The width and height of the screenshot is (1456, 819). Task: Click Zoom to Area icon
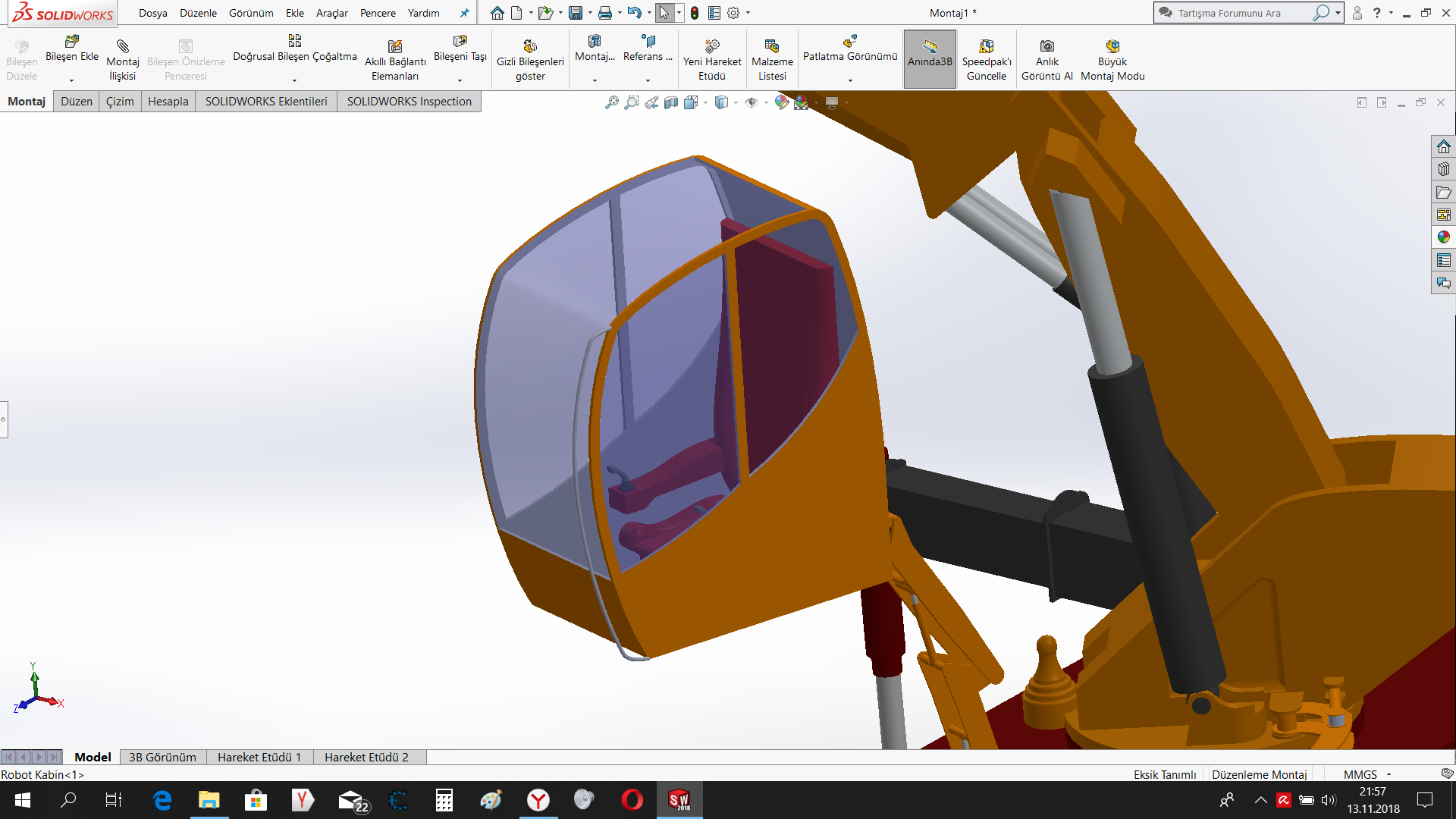tap(632, 102)
